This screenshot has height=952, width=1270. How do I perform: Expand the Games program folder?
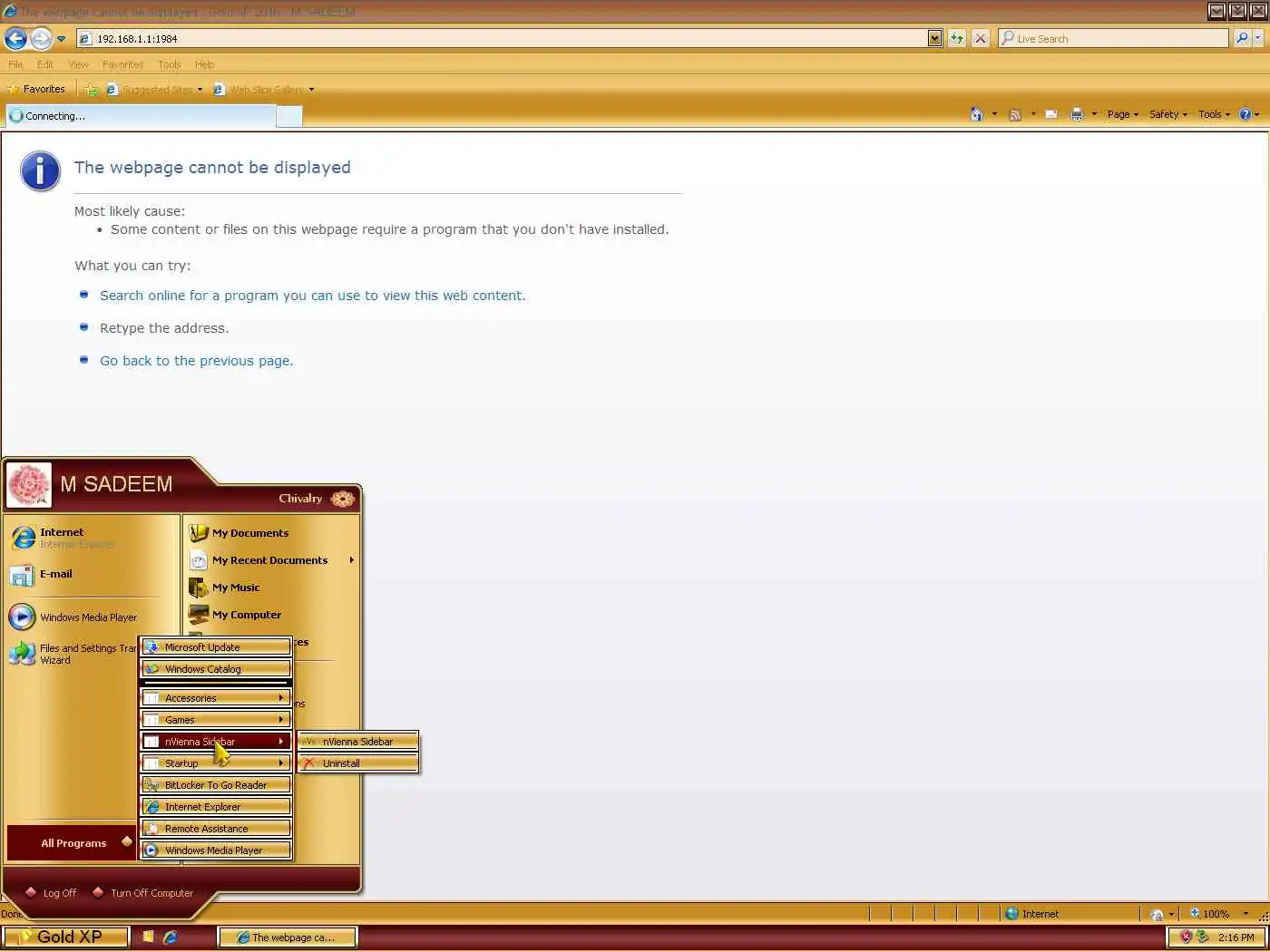coord(216,720)
